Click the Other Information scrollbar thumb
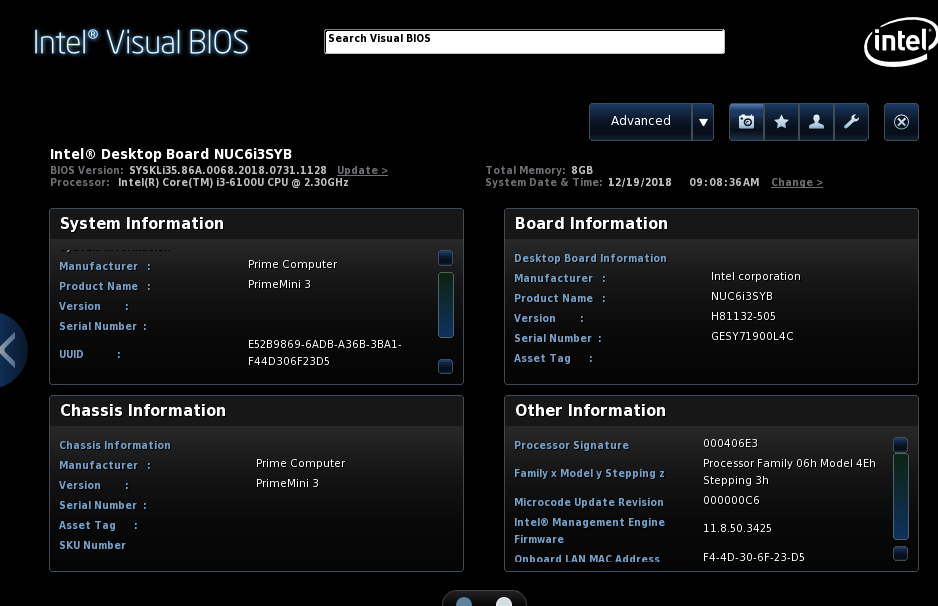 900,496
